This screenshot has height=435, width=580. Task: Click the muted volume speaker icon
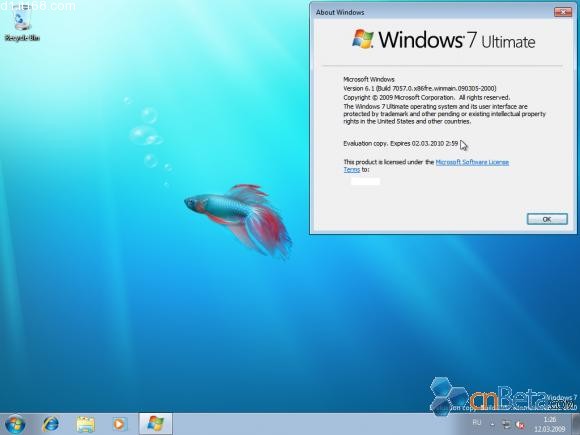pos(520,425)
